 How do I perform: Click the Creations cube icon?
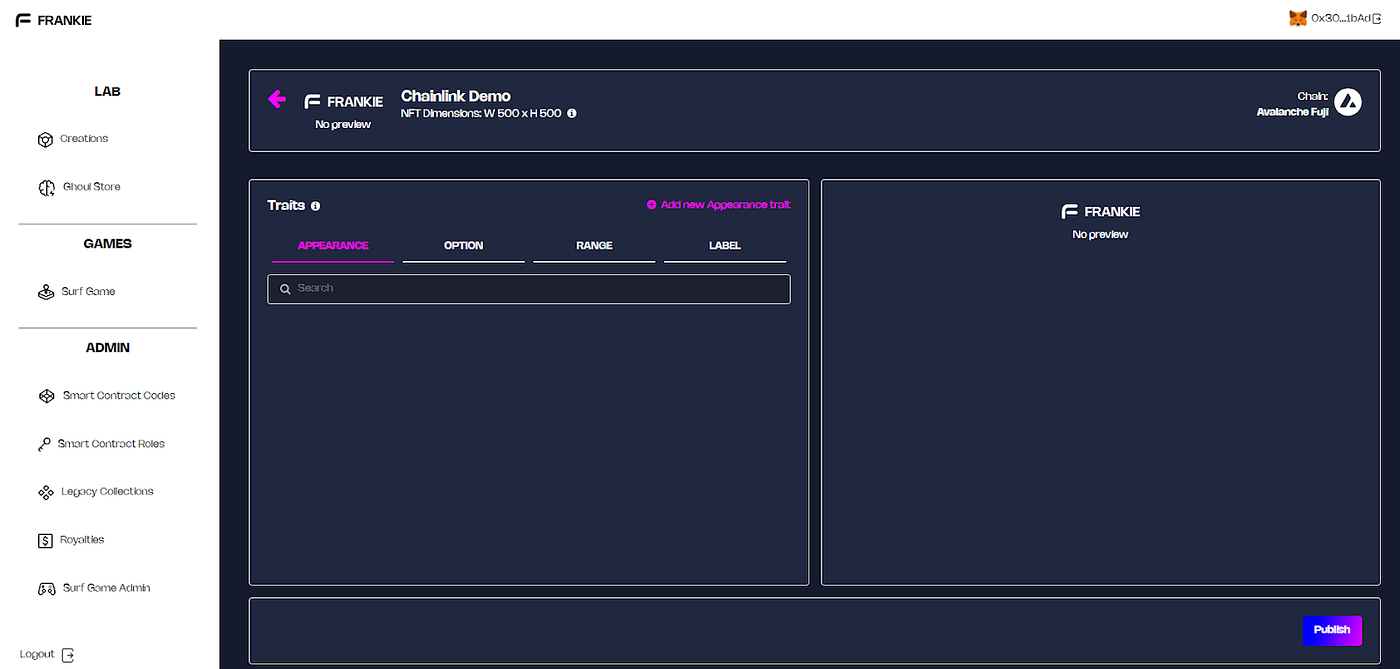[45, 140]
